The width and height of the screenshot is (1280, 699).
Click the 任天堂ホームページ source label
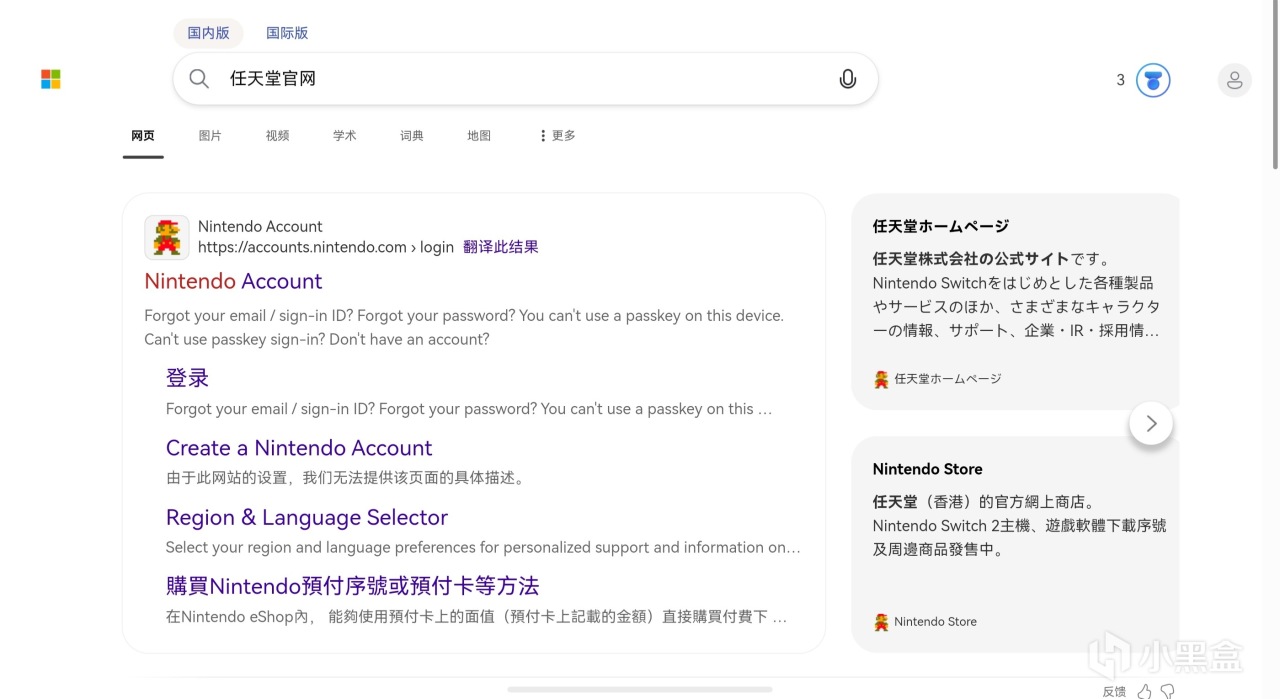tap(947, 379)
